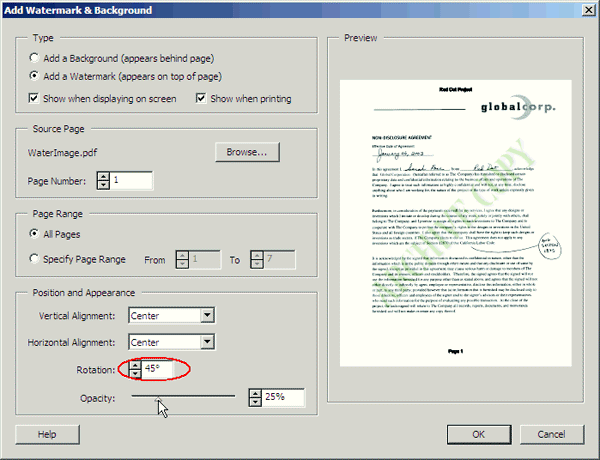Click the Opacity percentage field
Image resolution: width=600 pixels, height=460 pixels.
tap(283, 397)
